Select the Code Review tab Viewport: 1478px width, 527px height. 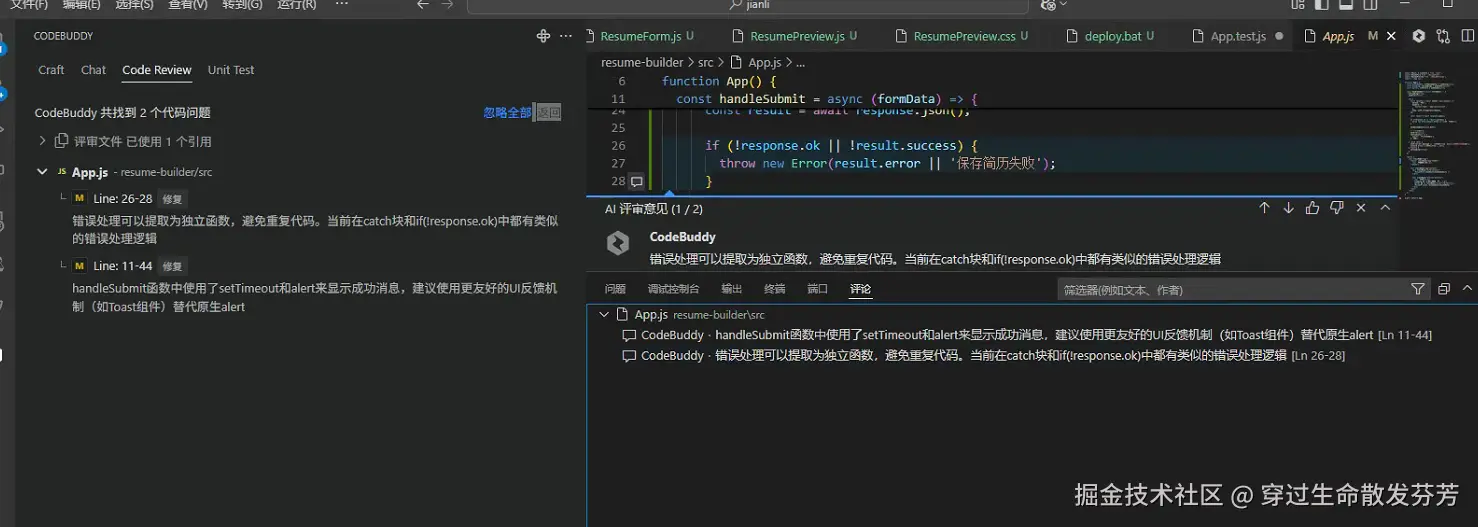157,70
